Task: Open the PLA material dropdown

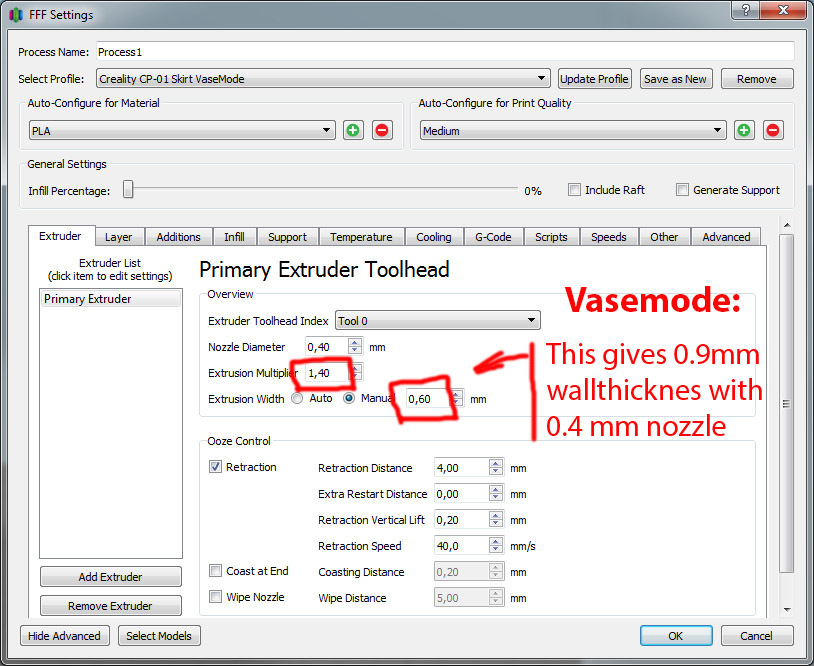Action: pos(182,130)
